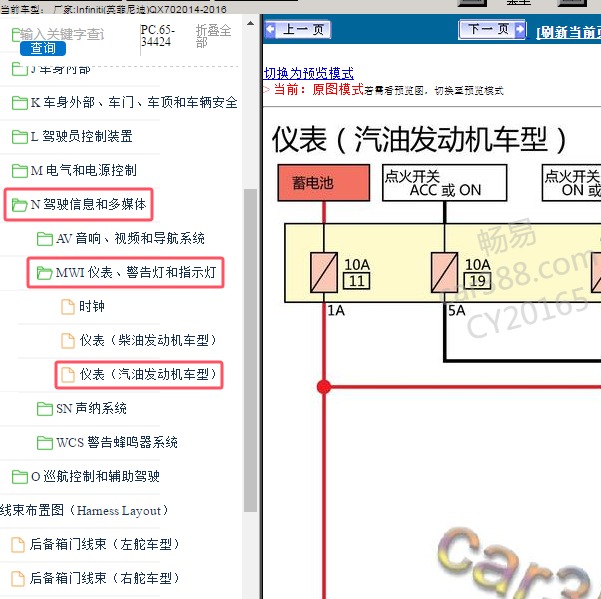Click folder icon beside K 车身外部
Viewport: 601px width, 599px height.
coord(20,103)
